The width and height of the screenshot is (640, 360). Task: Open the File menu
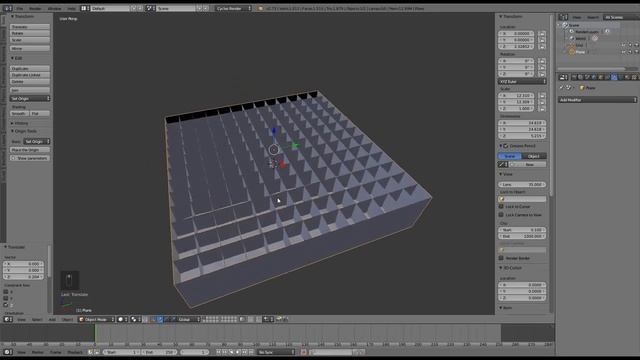tap(20, 8)
